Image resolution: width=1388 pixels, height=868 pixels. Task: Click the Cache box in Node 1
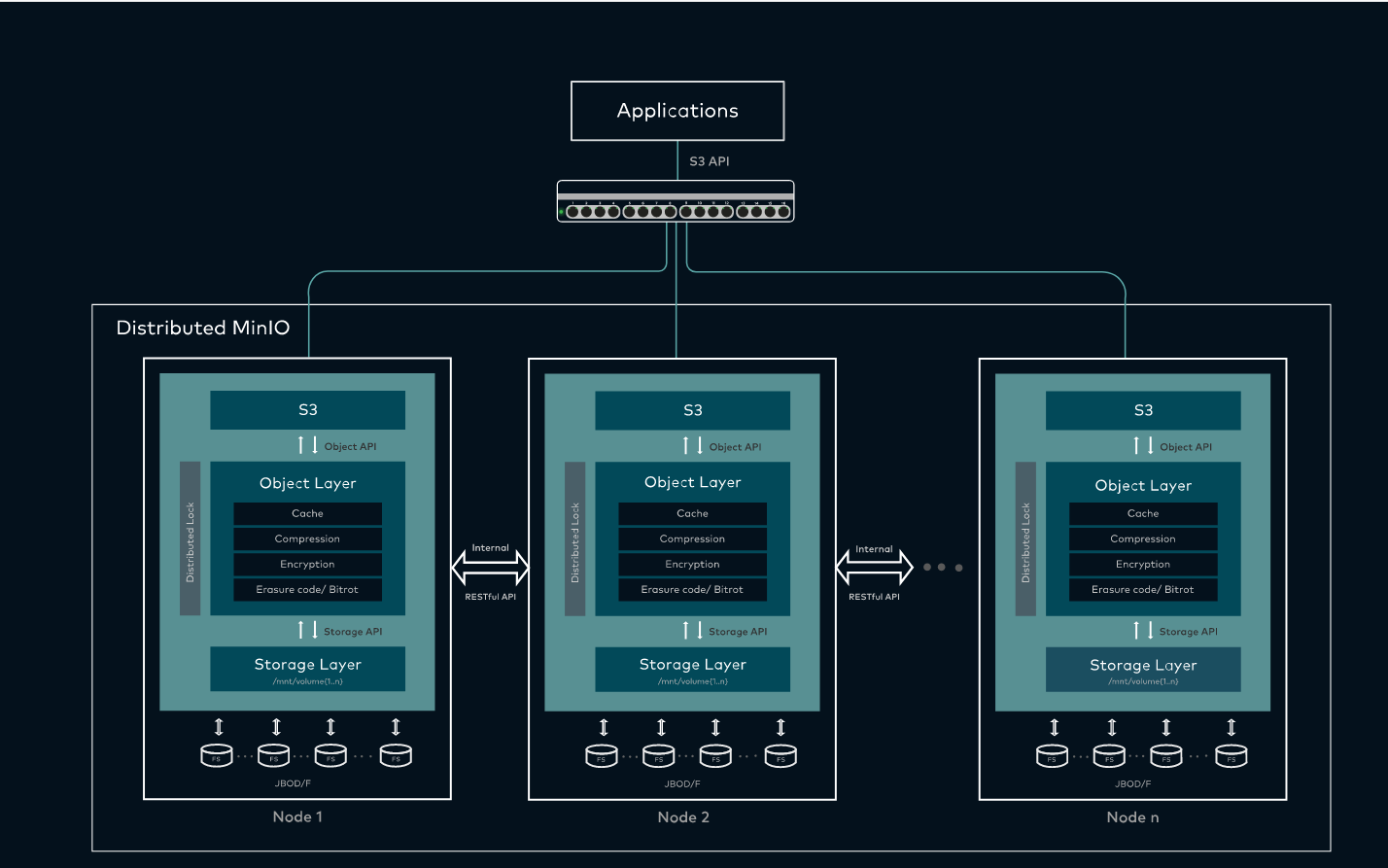pos(308,513)
